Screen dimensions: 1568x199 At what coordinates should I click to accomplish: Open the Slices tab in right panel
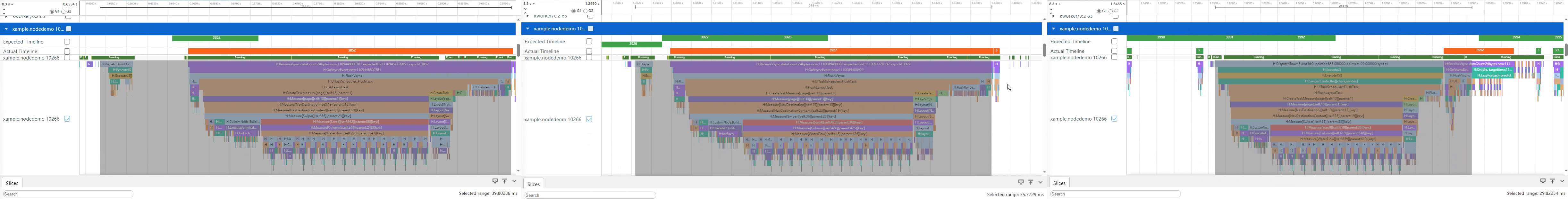click(x=1059, y=183)
